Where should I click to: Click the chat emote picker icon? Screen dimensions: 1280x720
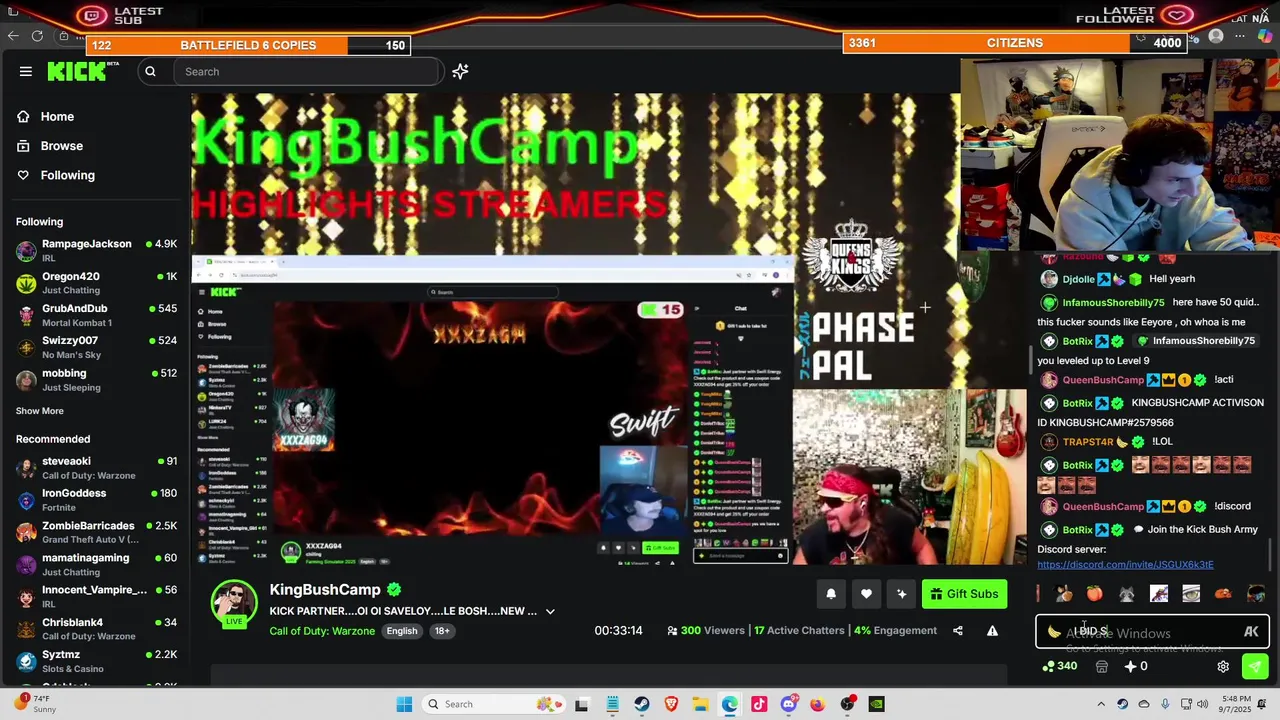point(1251,632)
